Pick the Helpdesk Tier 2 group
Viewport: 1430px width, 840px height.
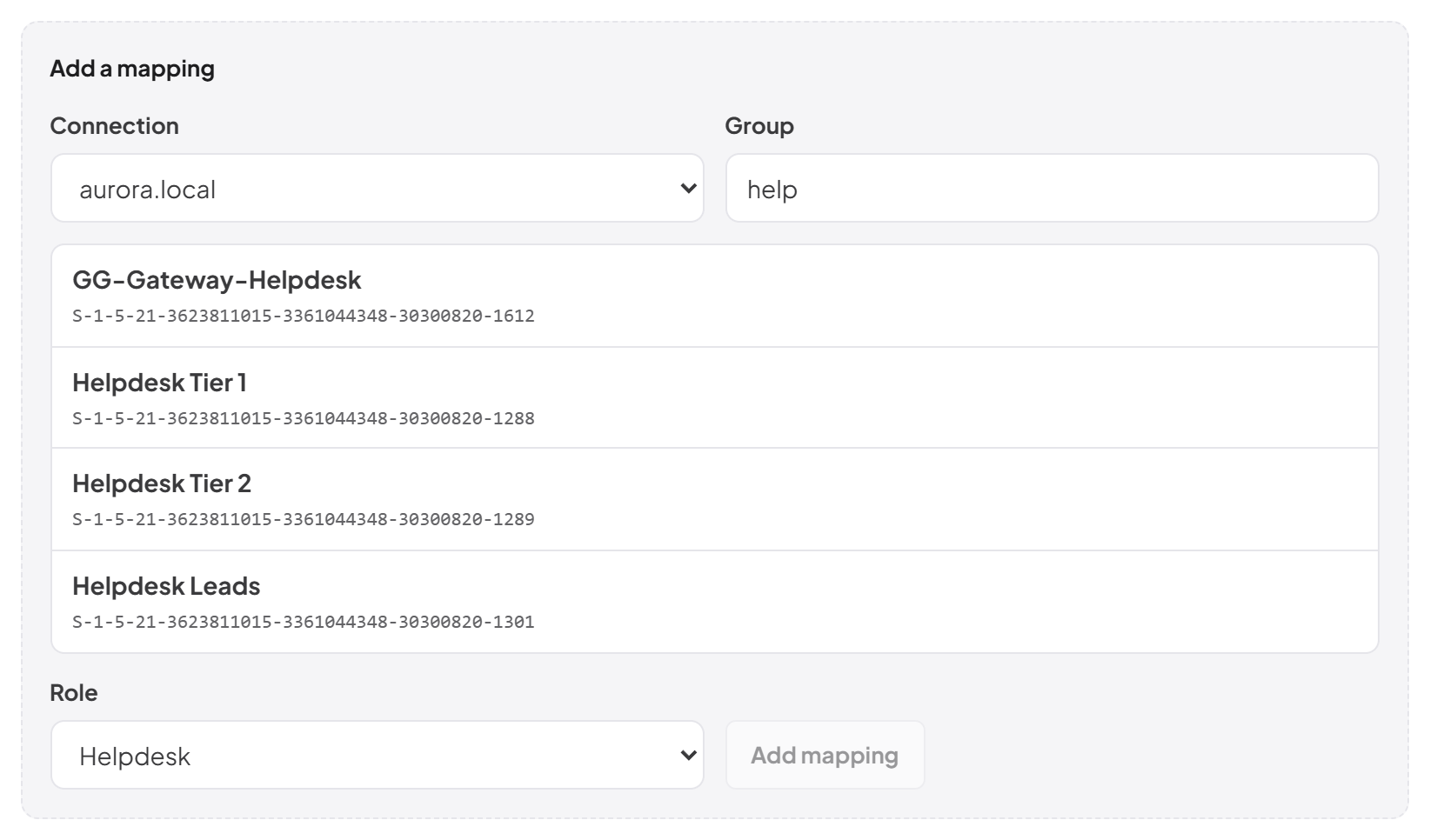[x=715, y=500]
